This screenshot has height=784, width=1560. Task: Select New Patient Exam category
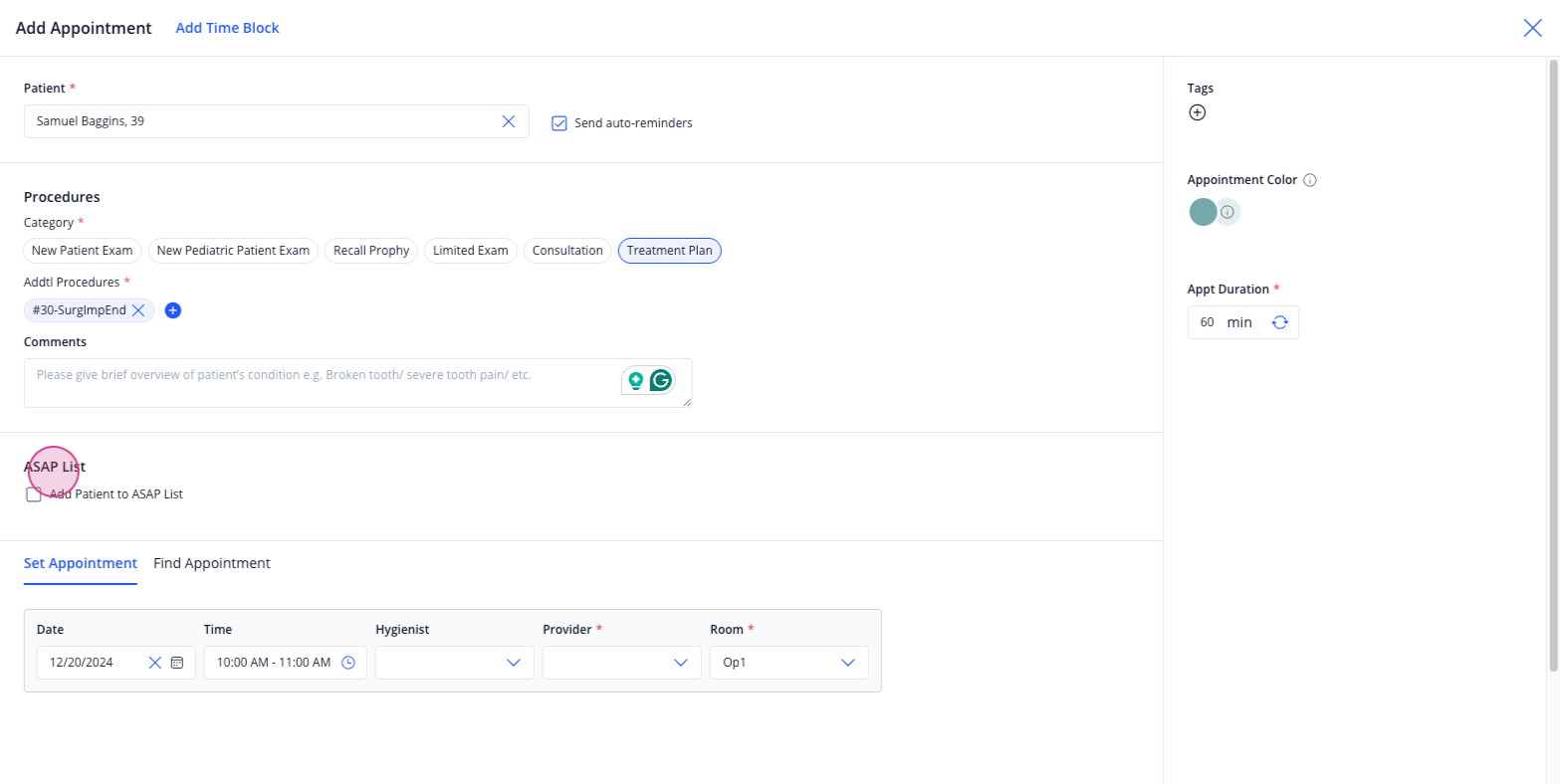(83, 251)
